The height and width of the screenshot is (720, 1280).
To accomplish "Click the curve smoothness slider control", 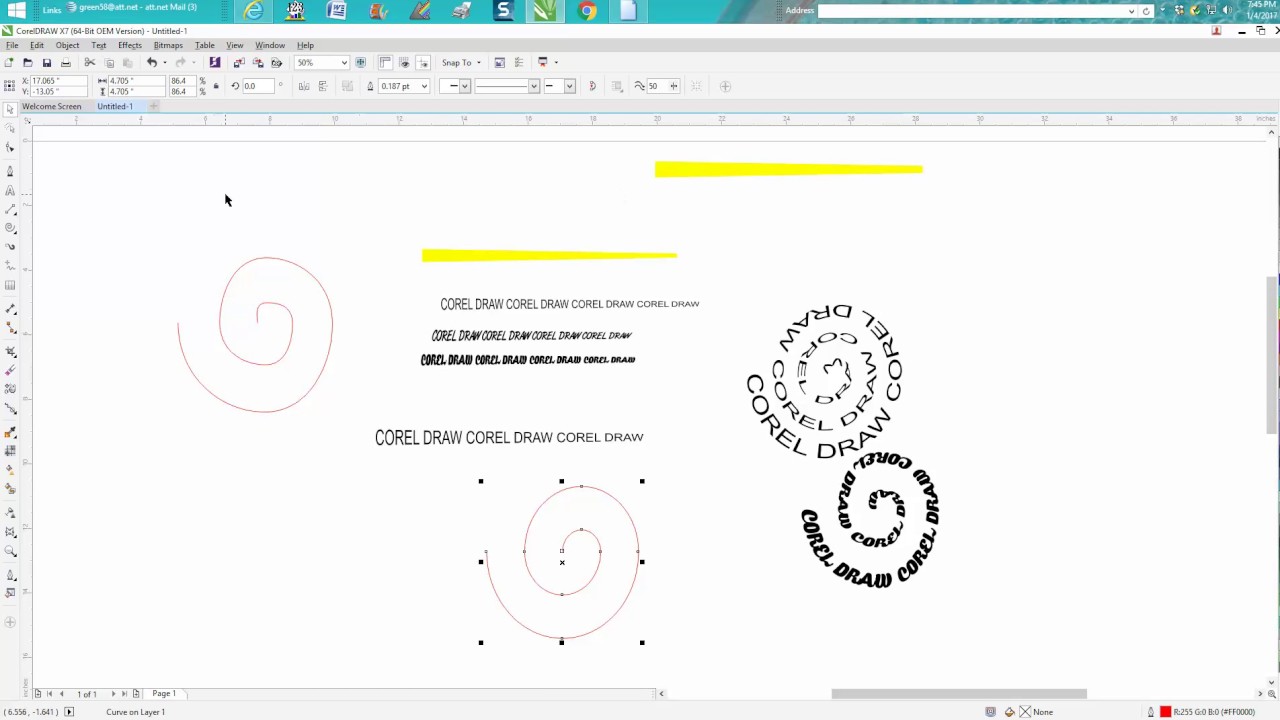I will pyautogui.click(x=674, y=86).
